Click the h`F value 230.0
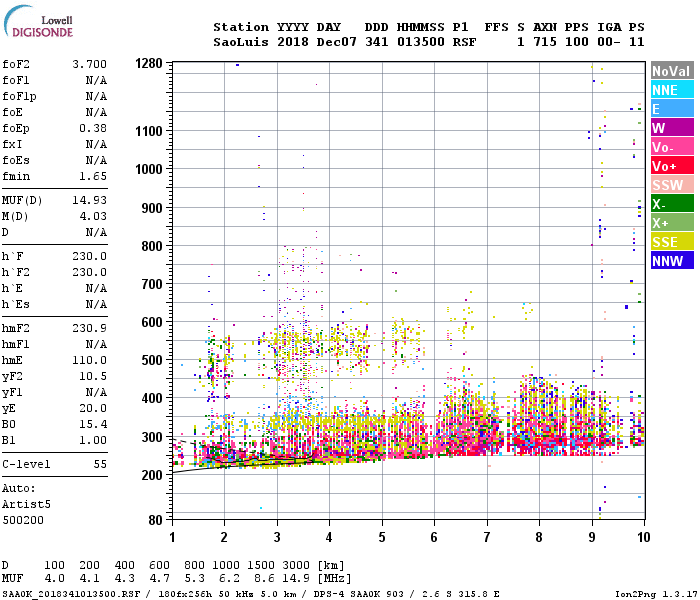Image resolution: width=700 pixels, height=600 pixels. 90,257
